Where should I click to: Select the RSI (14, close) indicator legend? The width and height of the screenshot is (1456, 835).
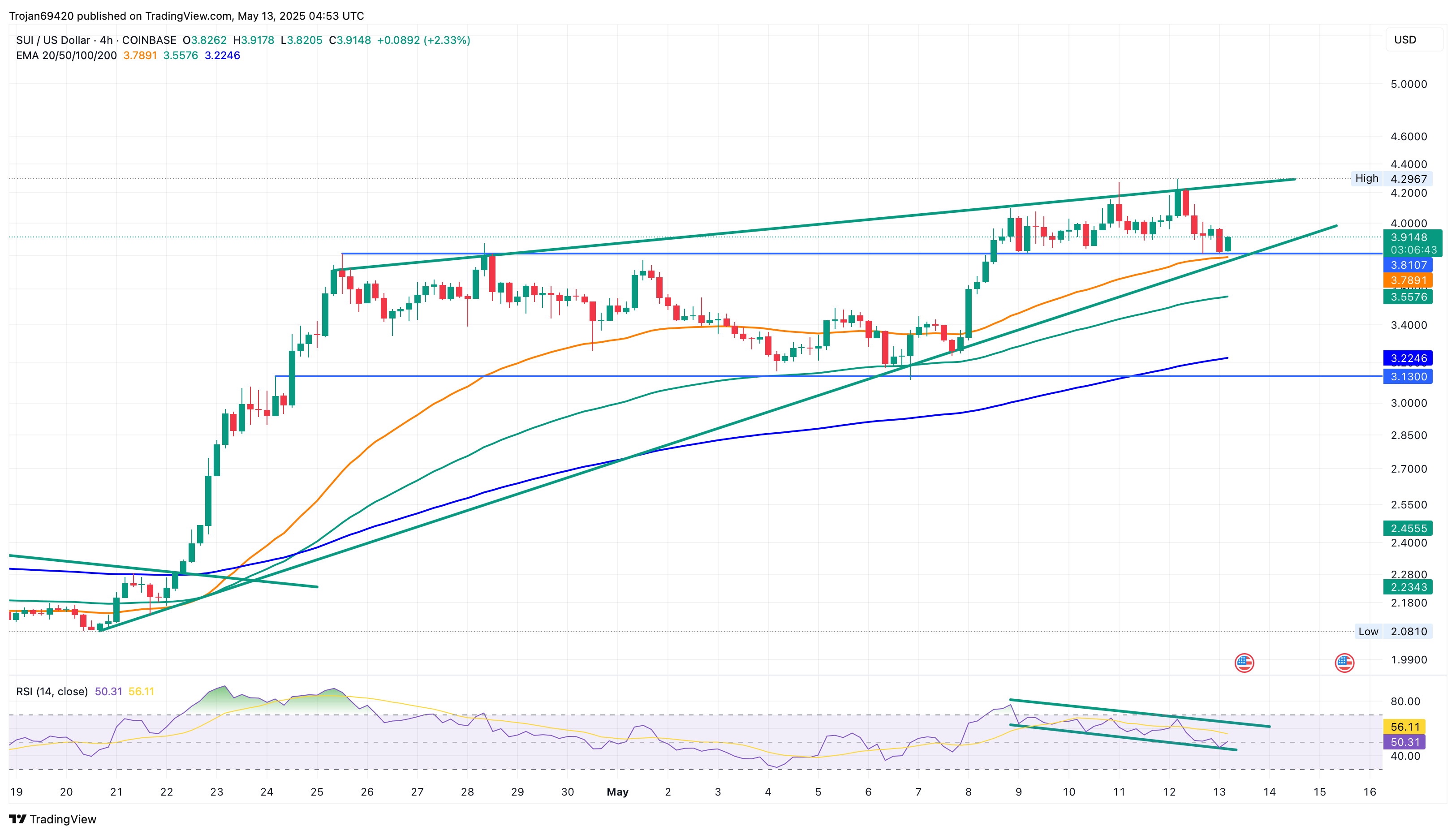[52, 691]
